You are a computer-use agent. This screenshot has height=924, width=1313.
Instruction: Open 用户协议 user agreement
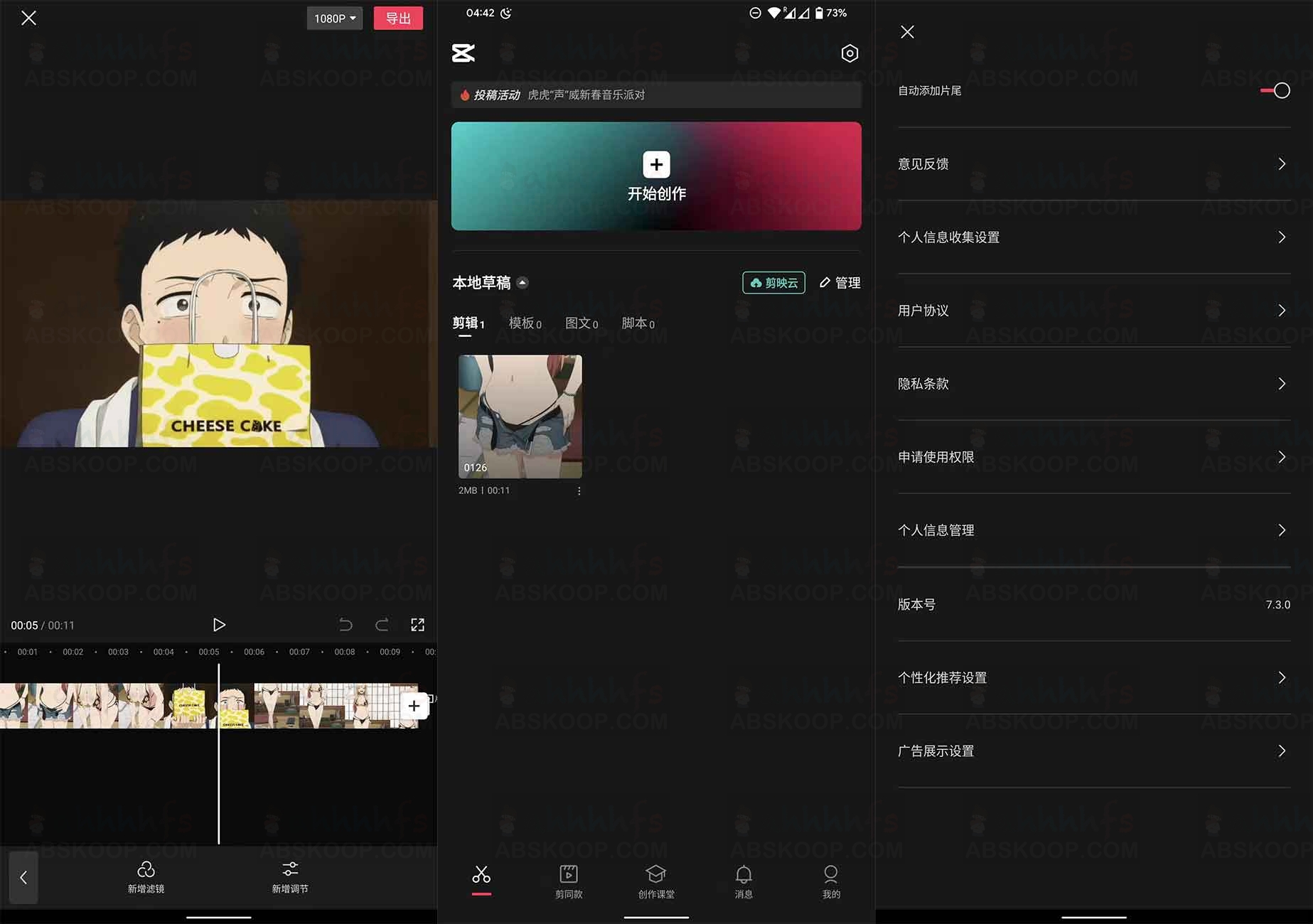(x=1094, y=311)
